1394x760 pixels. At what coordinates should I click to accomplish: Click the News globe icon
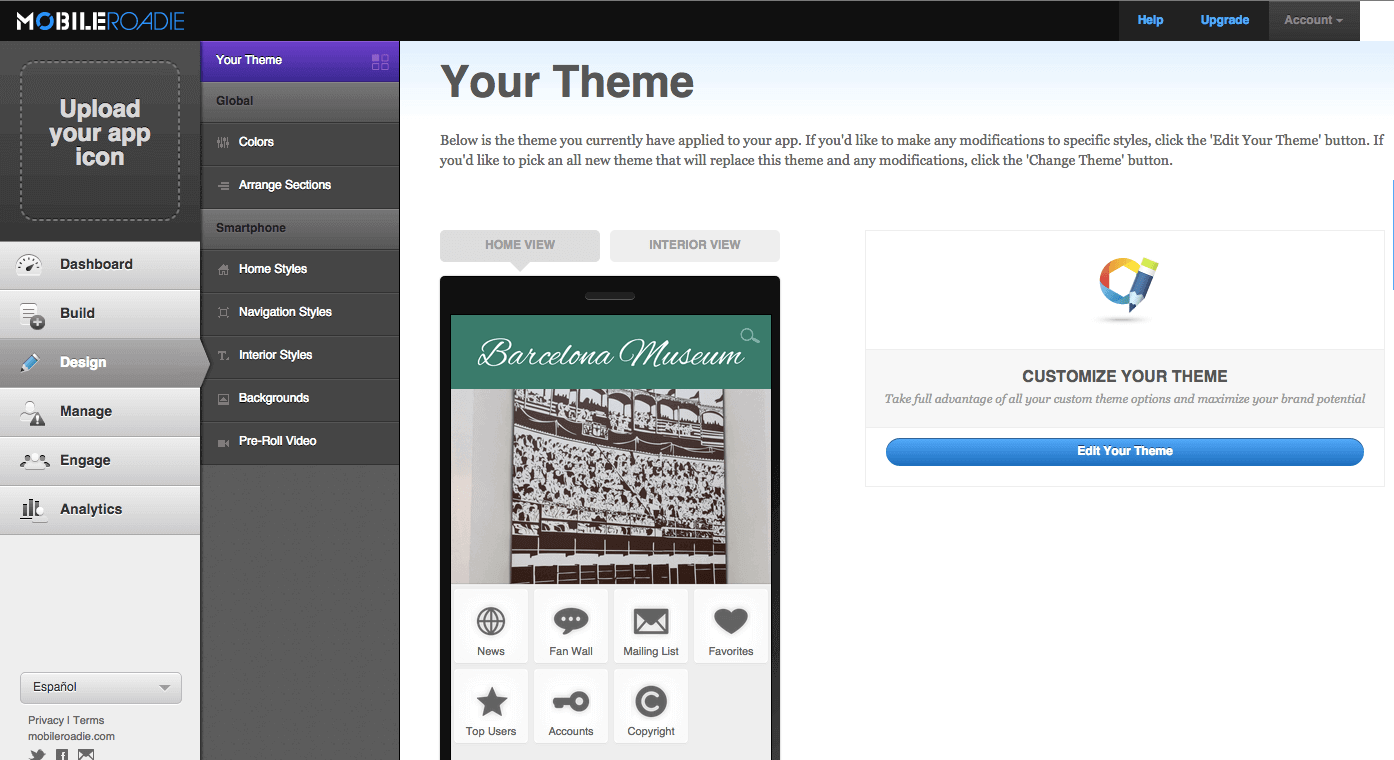[491, 622]
